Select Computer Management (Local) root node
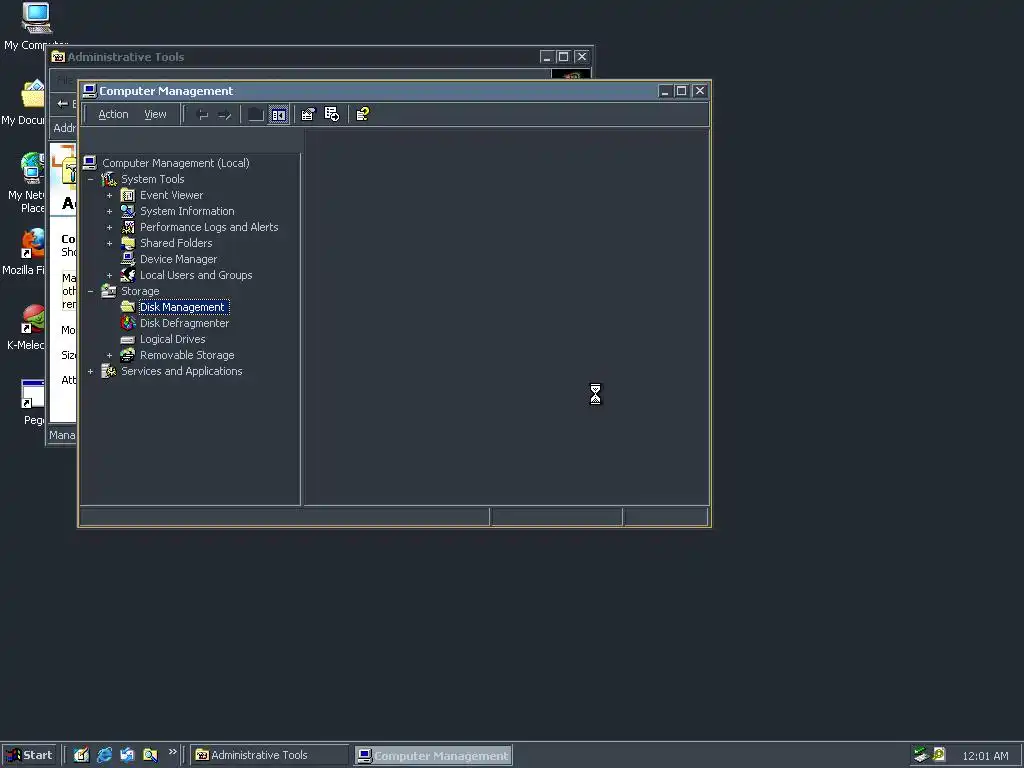1024x768 pixels. 176,163
